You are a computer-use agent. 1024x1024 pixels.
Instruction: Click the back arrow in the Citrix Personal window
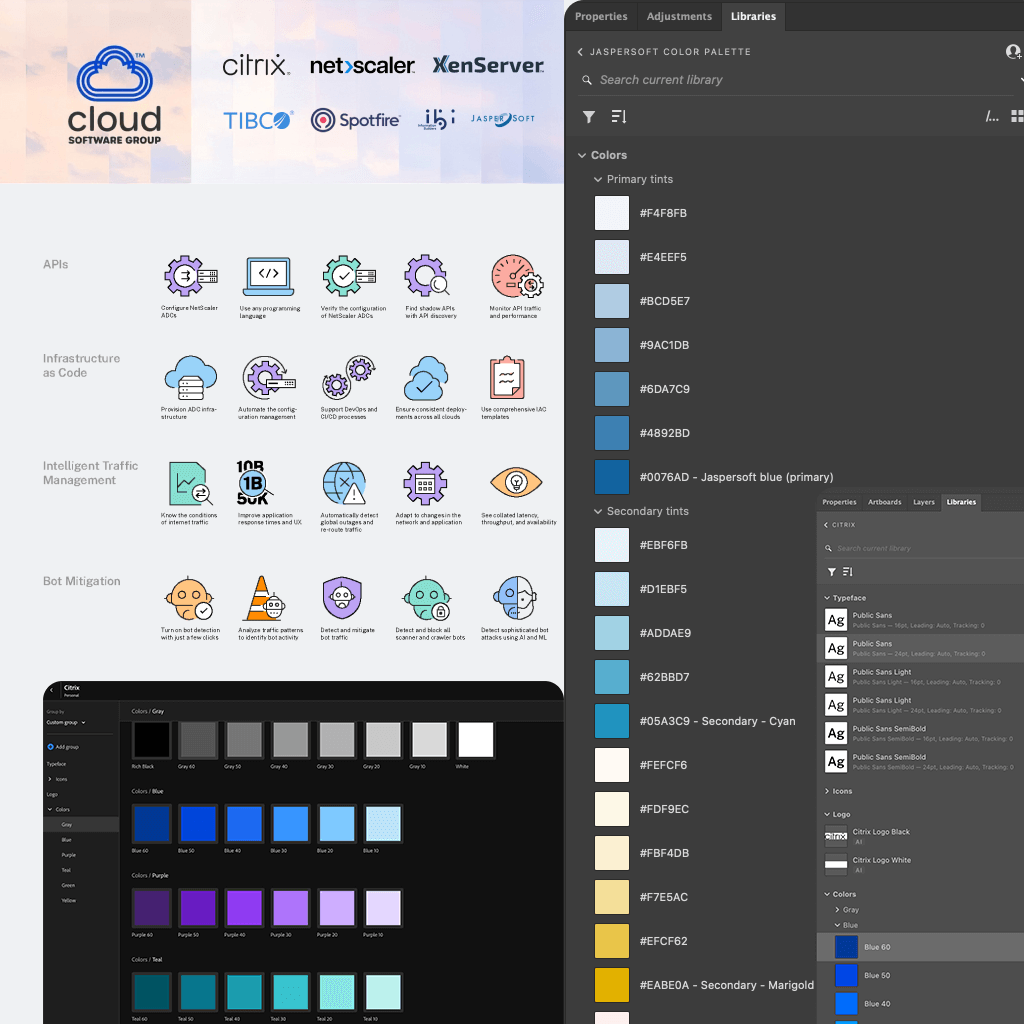coord(52,690)
